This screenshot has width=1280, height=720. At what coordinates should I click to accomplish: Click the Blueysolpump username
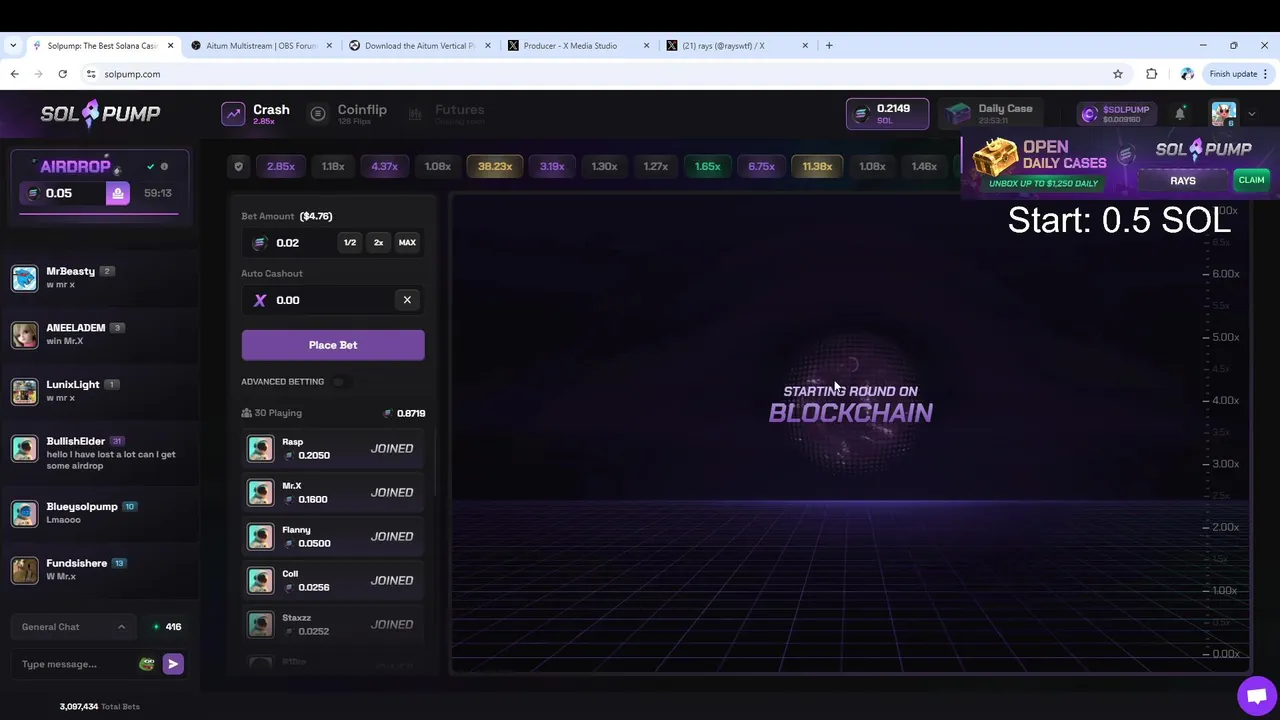pyautogui.click(x=82, y=506)
